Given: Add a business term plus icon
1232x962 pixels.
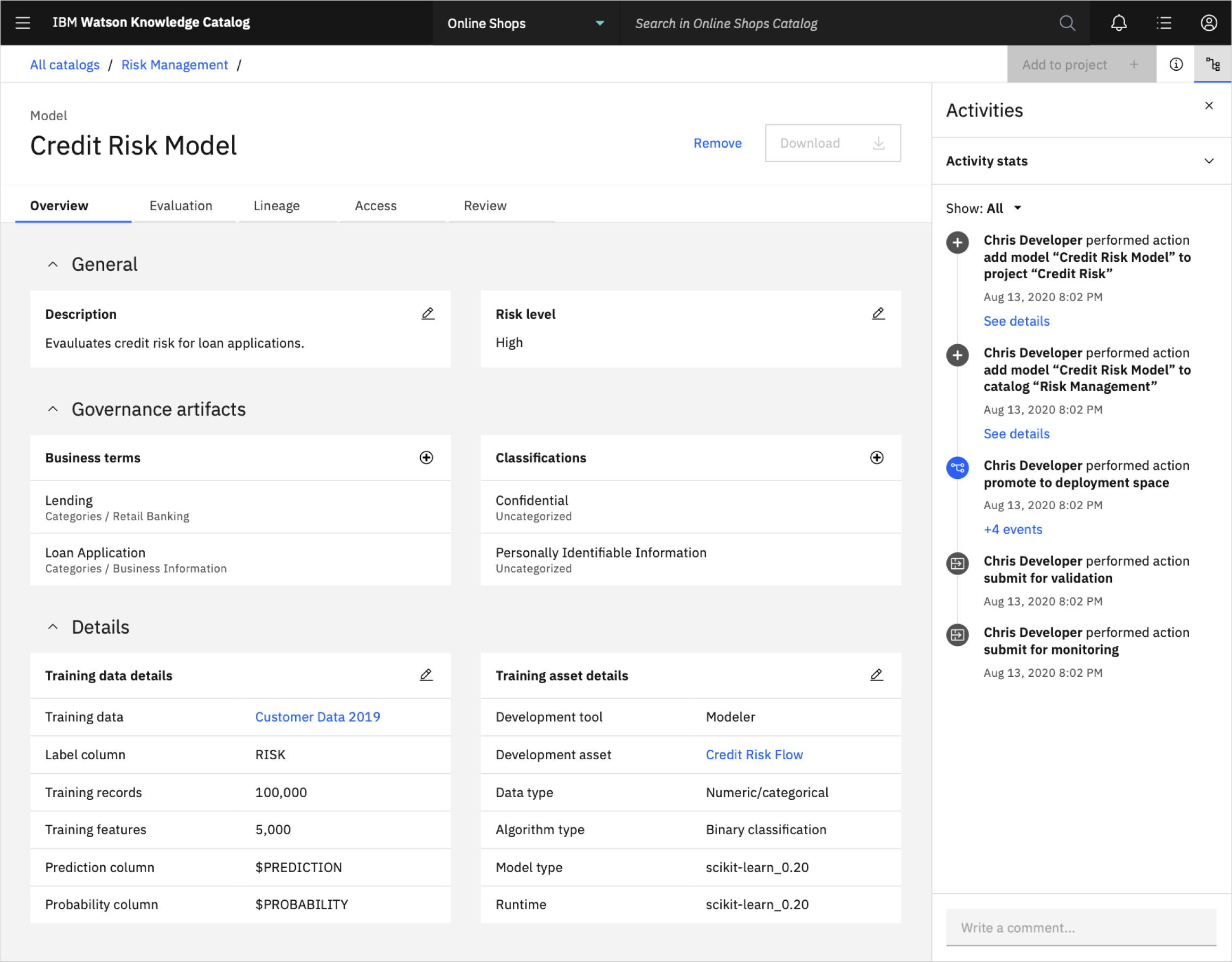Looking at the screenshot, I should [427, 458].
